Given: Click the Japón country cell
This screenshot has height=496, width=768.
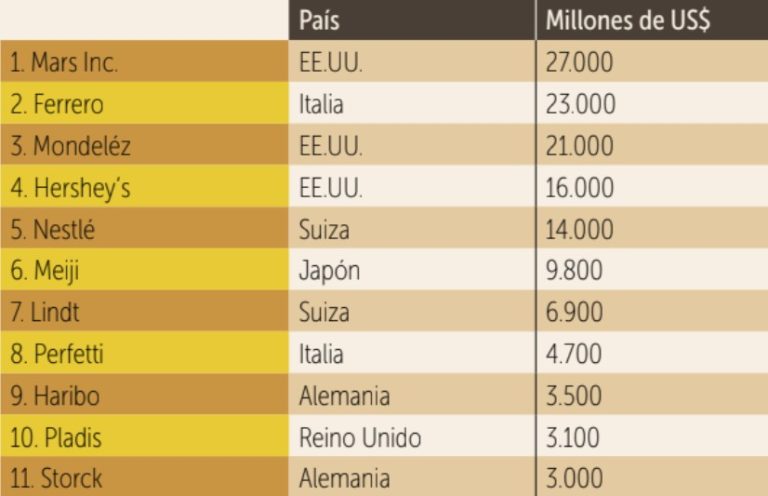Looking at the screenshot, I should coord(329,271).
